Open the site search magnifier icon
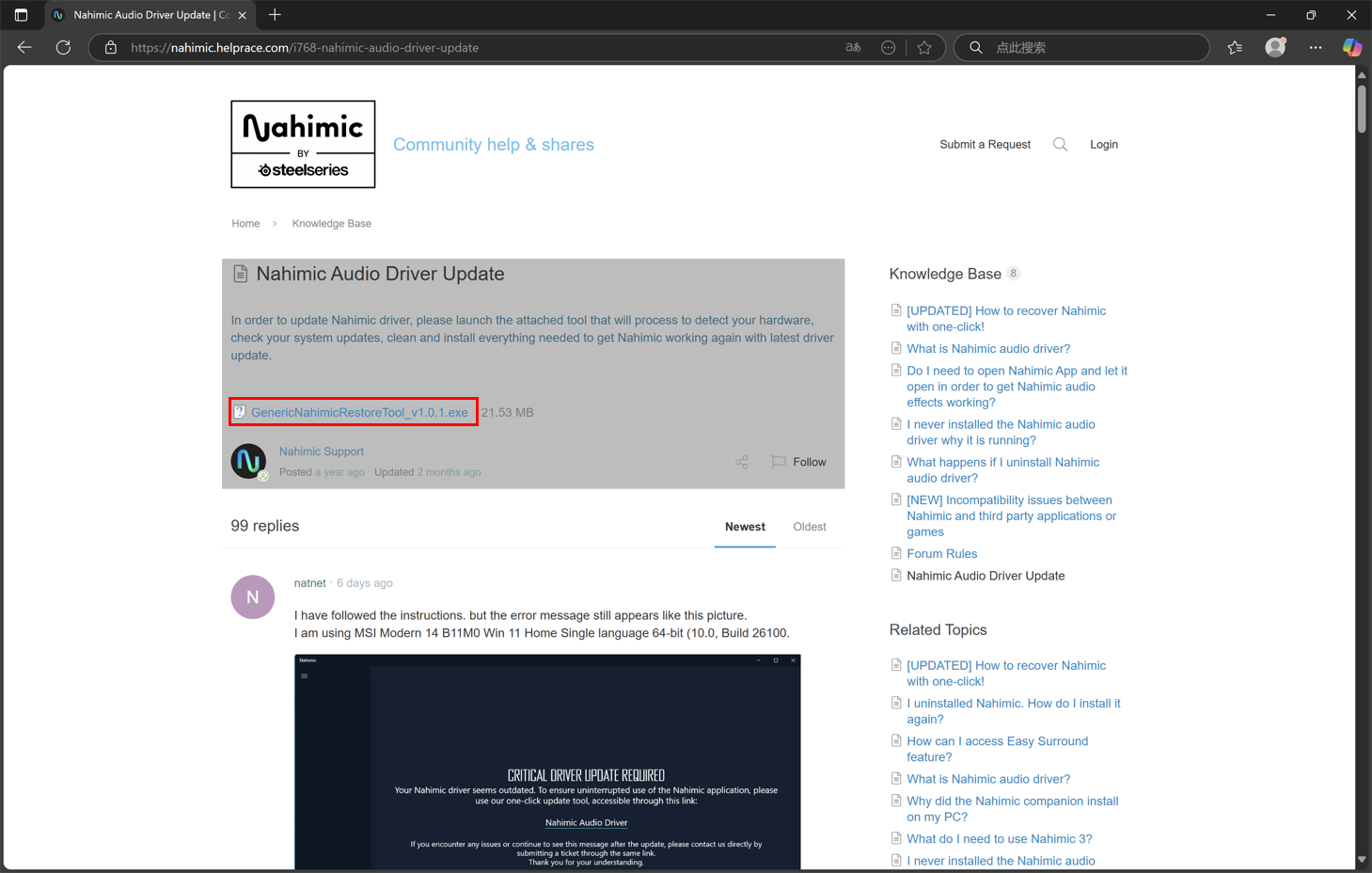This screenshot has width=1372, height=873. tap(1060, 144)
